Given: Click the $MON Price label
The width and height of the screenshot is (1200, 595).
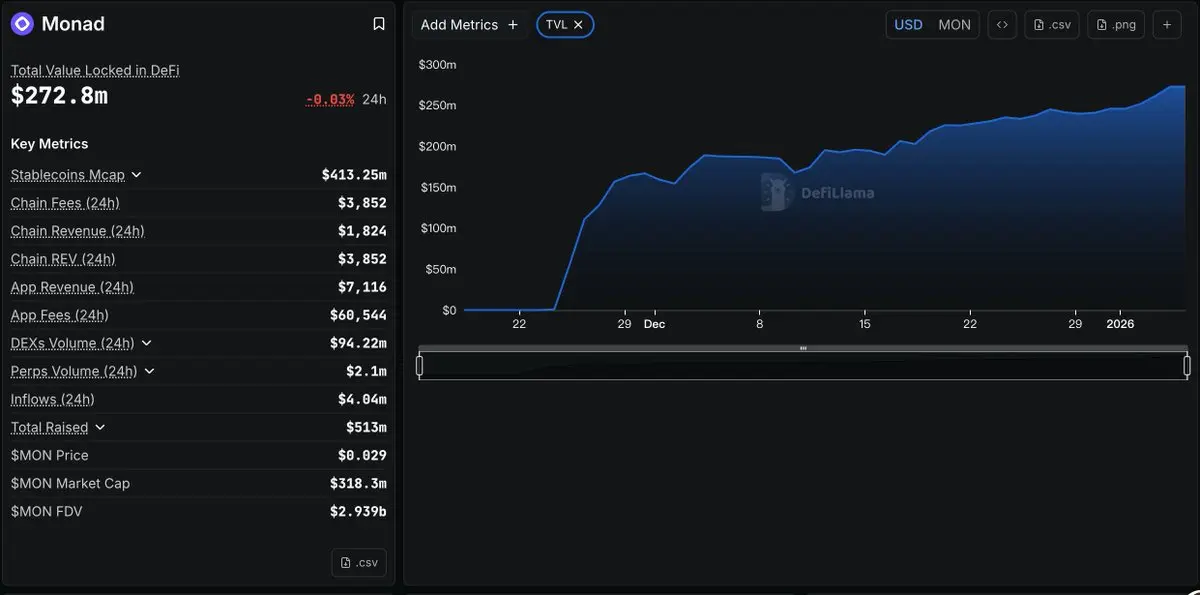Looking at the screenshot, I should [50, 455].
